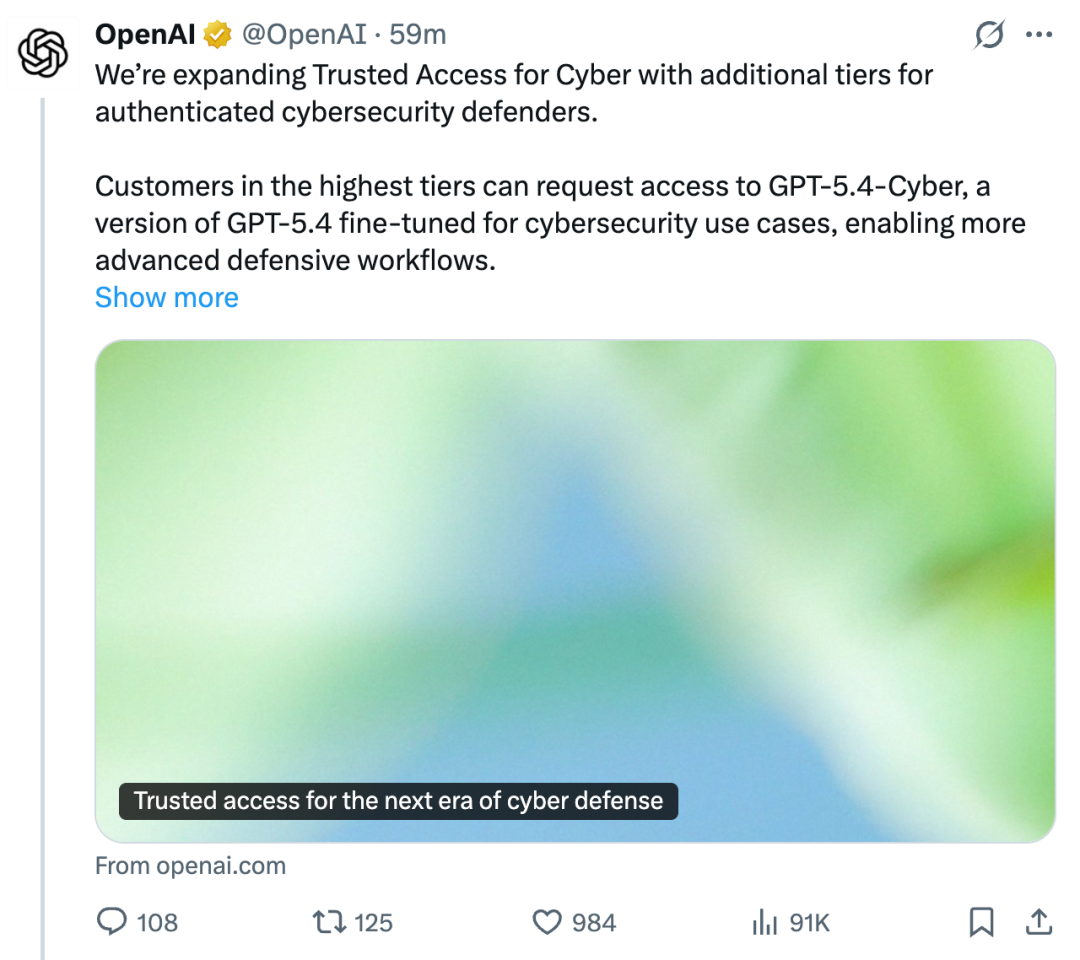Click the "From openai.com" source link

(x=190, y=865)
